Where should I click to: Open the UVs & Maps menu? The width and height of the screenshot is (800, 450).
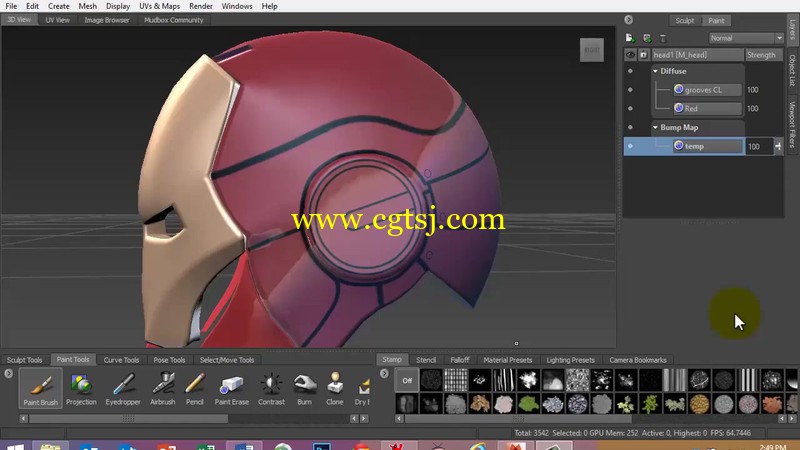pos(160,6)
